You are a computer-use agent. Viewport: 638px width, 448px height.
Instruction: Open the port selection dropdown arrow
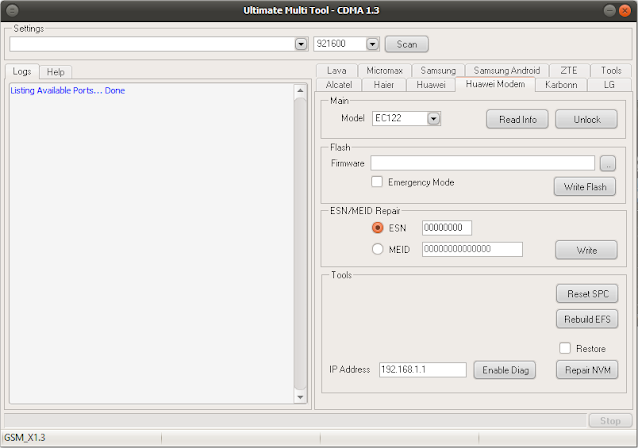[x=301, y=44]
